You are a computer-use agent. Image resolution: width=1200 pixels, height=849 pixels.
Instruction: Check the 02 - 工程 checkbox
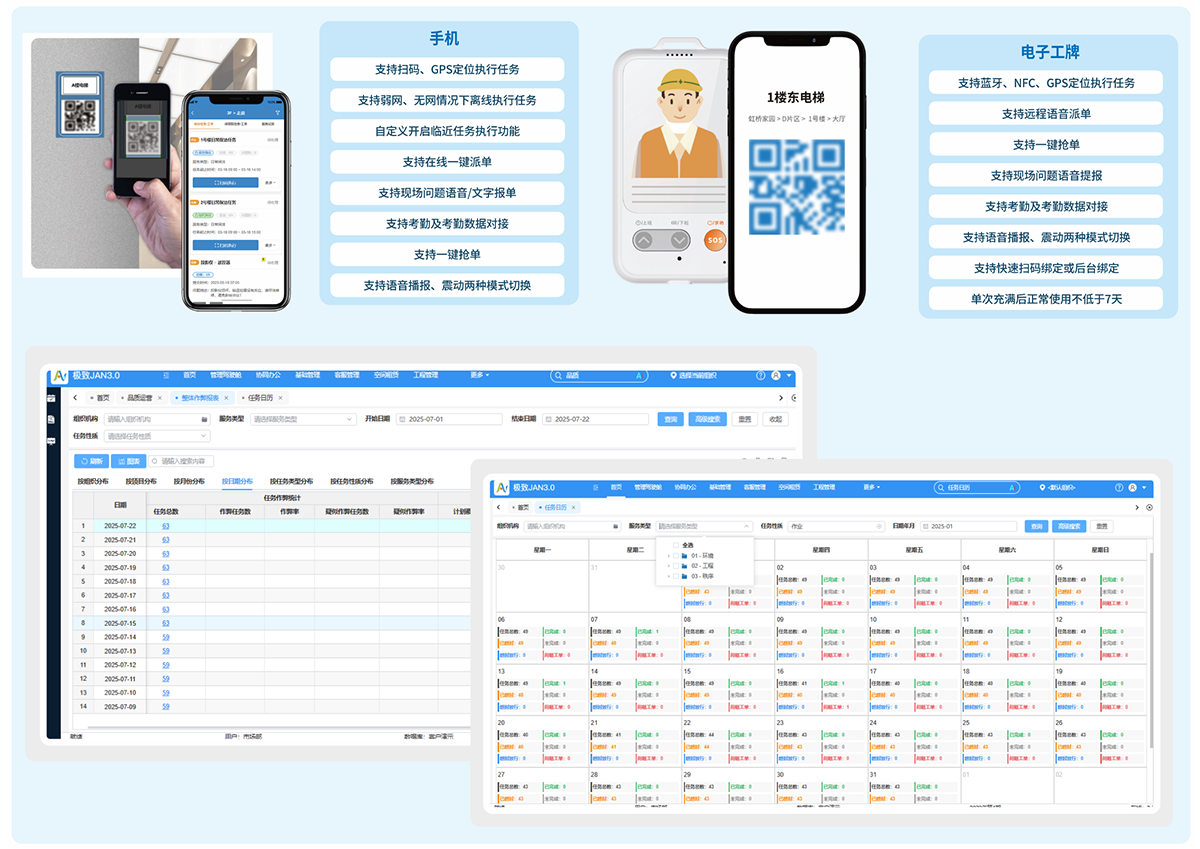(675, 566)
